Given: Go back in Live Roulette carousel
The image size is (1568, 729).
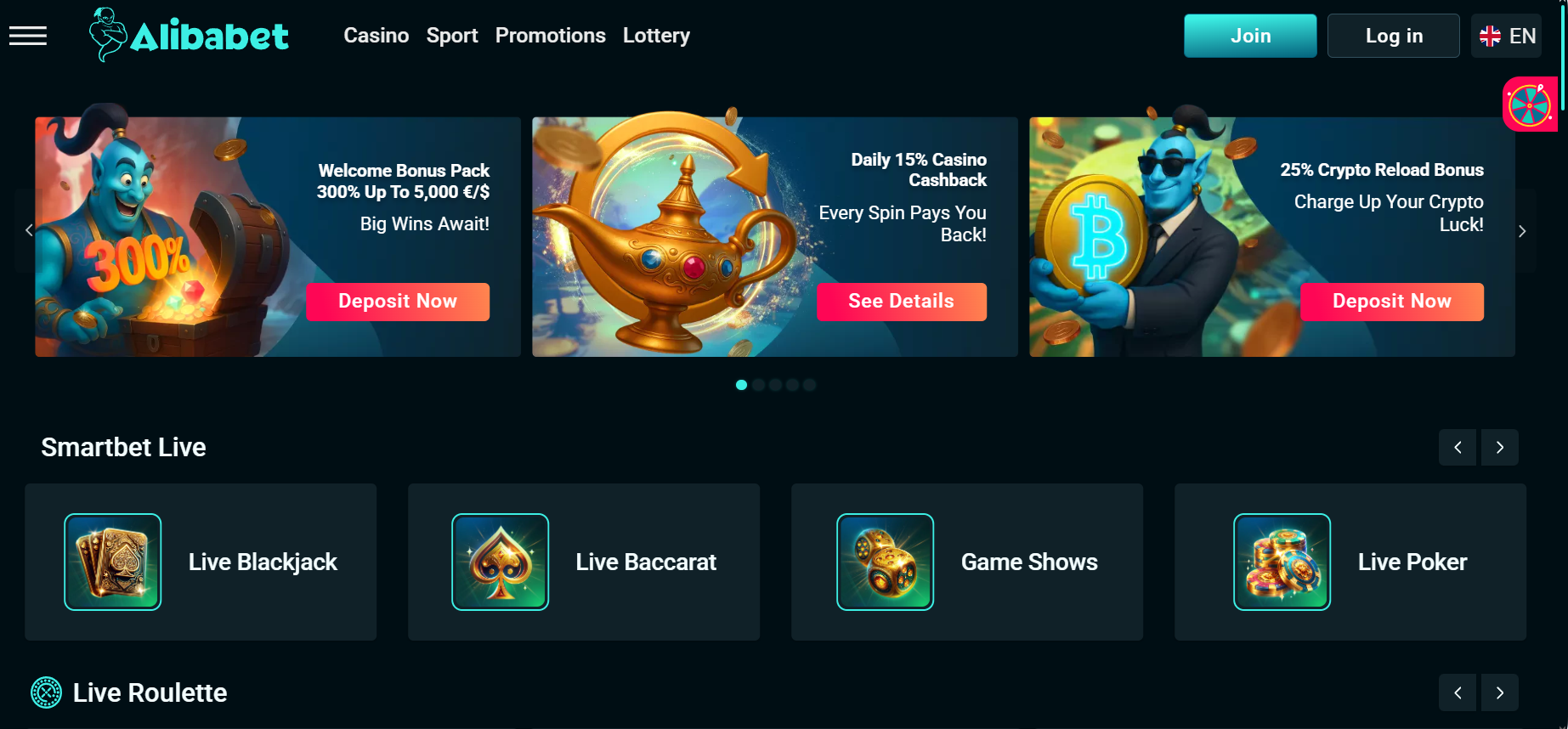Looking at the screenshot, I should [1458, 693].
